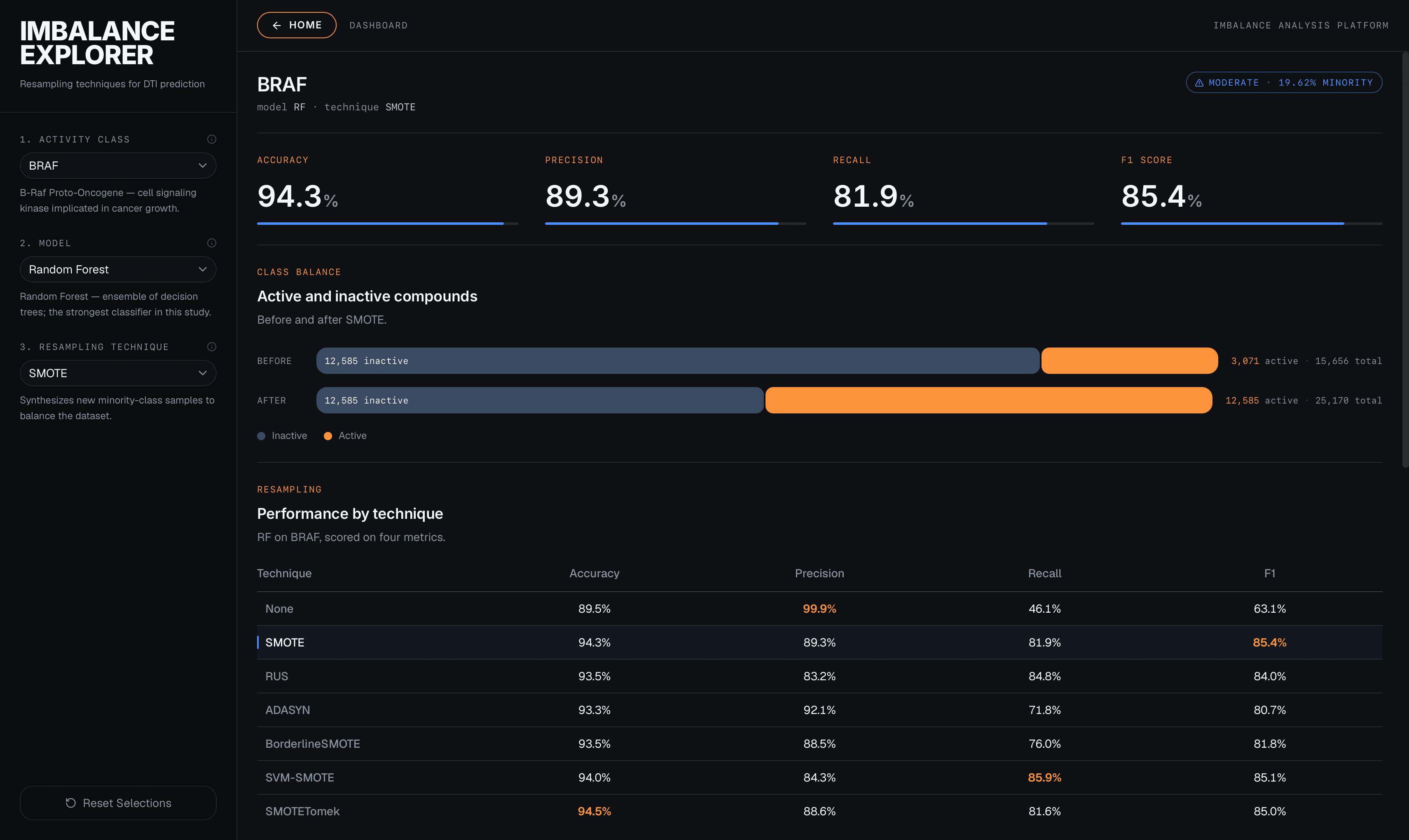Select the None technique row
1409x840 pixels.
click(x=819, y=609)
